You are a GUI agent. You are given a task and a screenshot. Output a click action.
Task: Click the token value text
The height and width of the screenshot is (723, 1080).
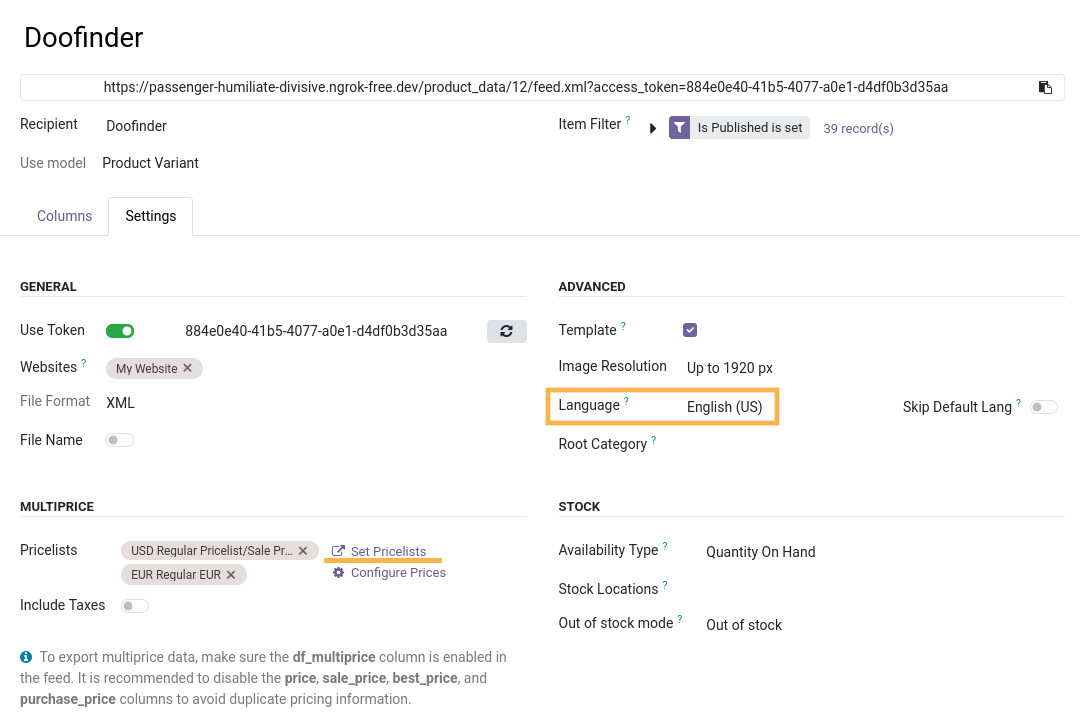(316, 331)
